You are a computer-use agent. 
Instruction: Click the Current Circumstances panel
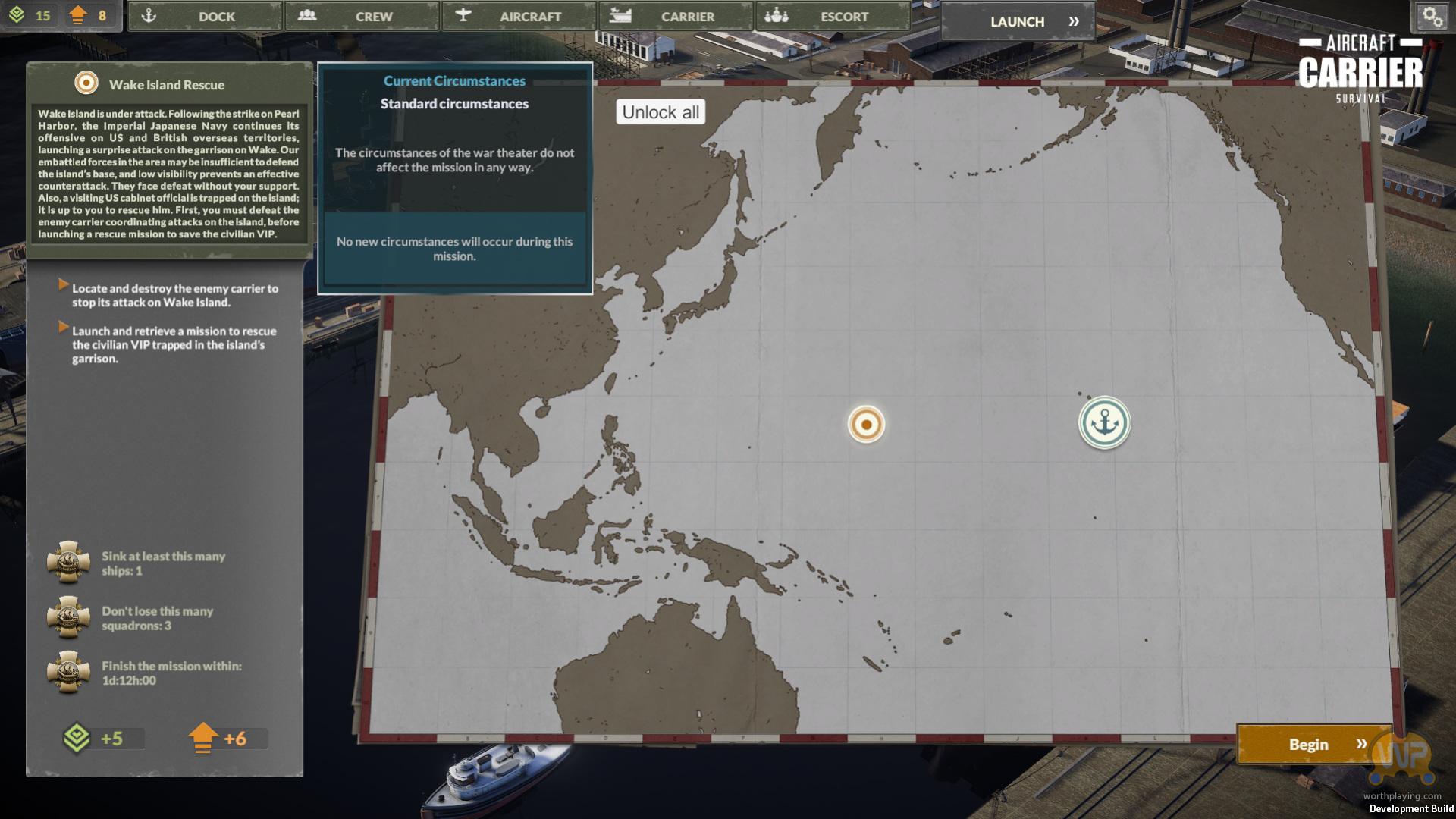[x=454, y=178]
